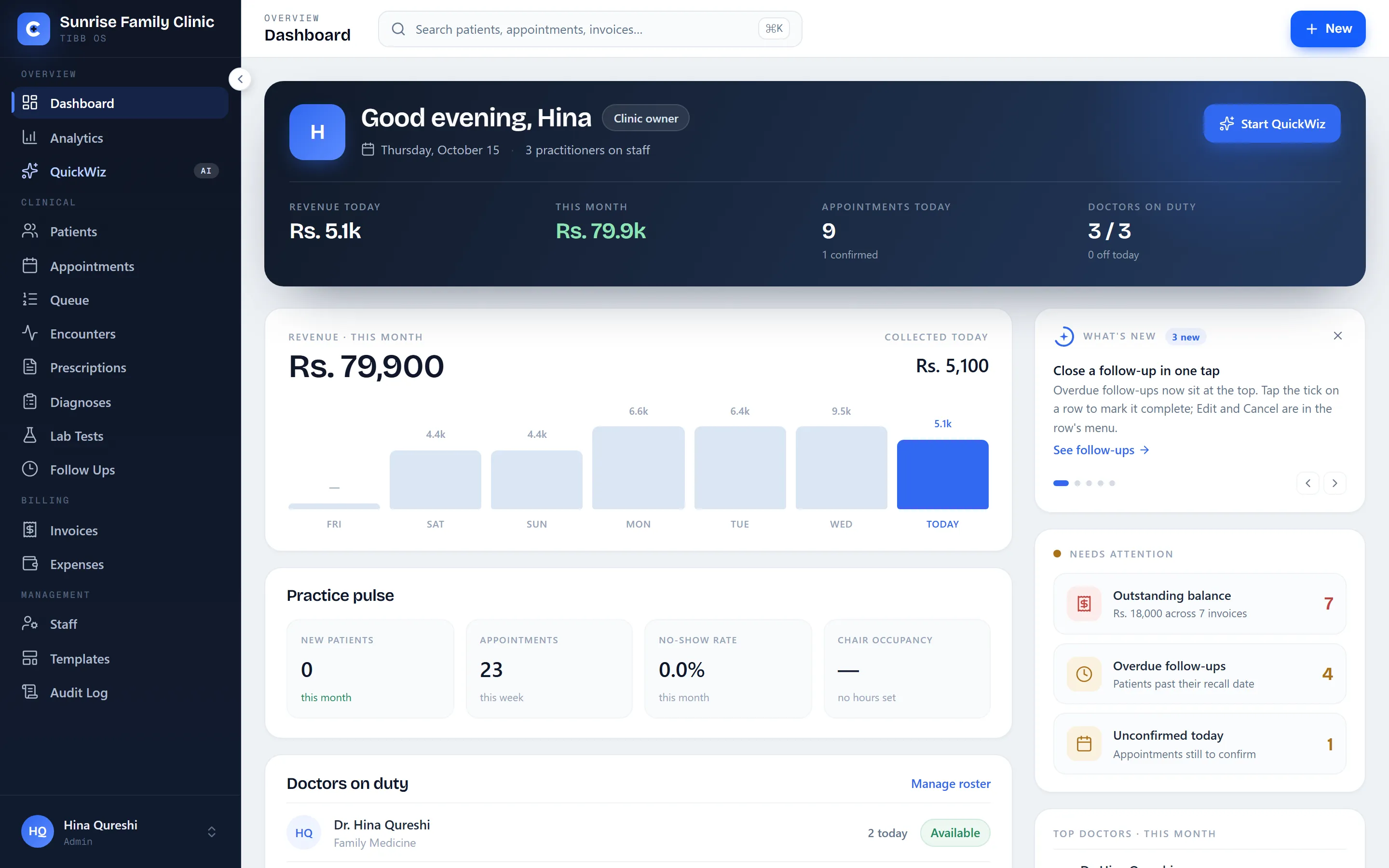Open the Appointments section
Viewport: 1389px width, 868px height.
[x=120, y=266]
